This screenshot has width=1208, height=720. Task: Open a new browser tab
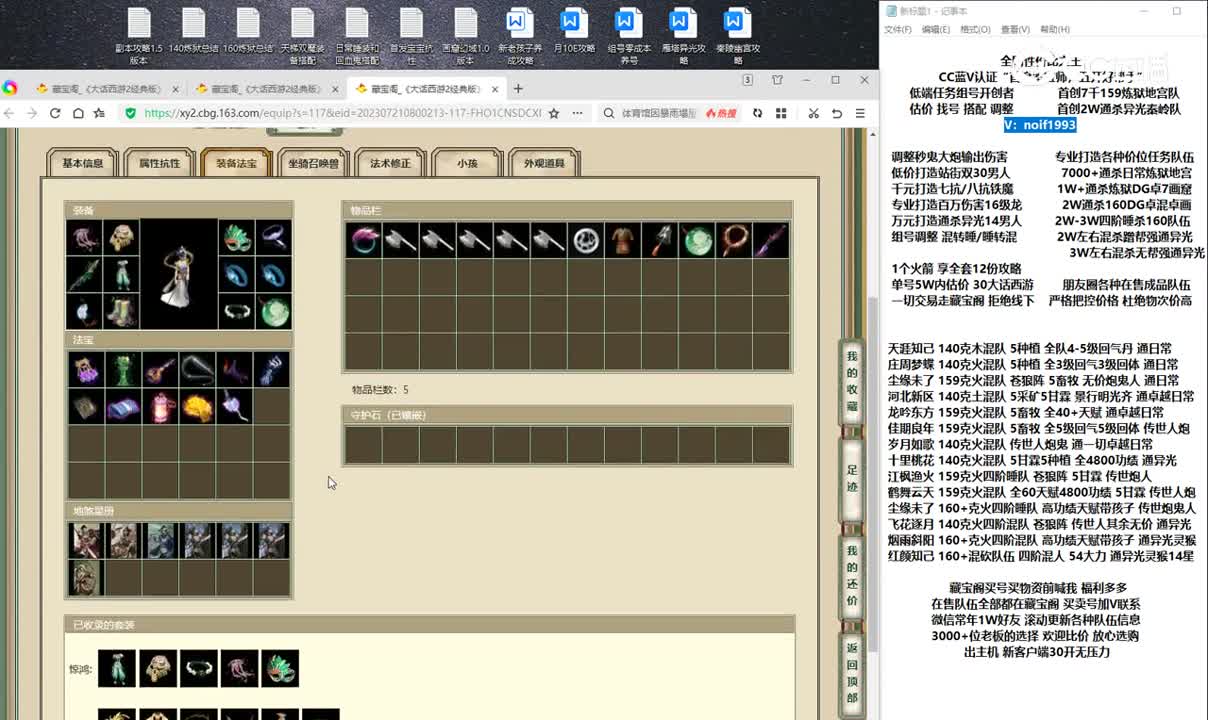[518, 88]
